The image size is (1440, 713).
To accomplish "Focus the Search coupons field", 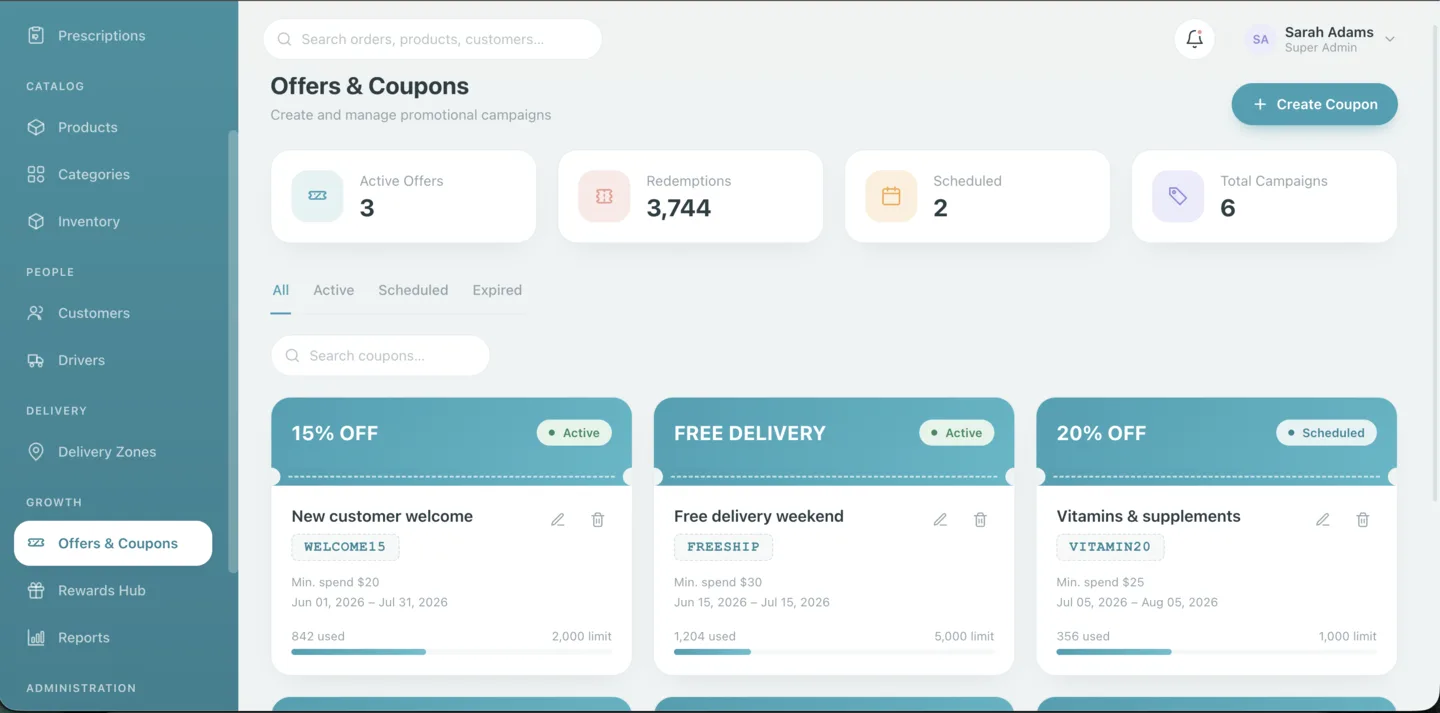I will [x=380, y=355].
